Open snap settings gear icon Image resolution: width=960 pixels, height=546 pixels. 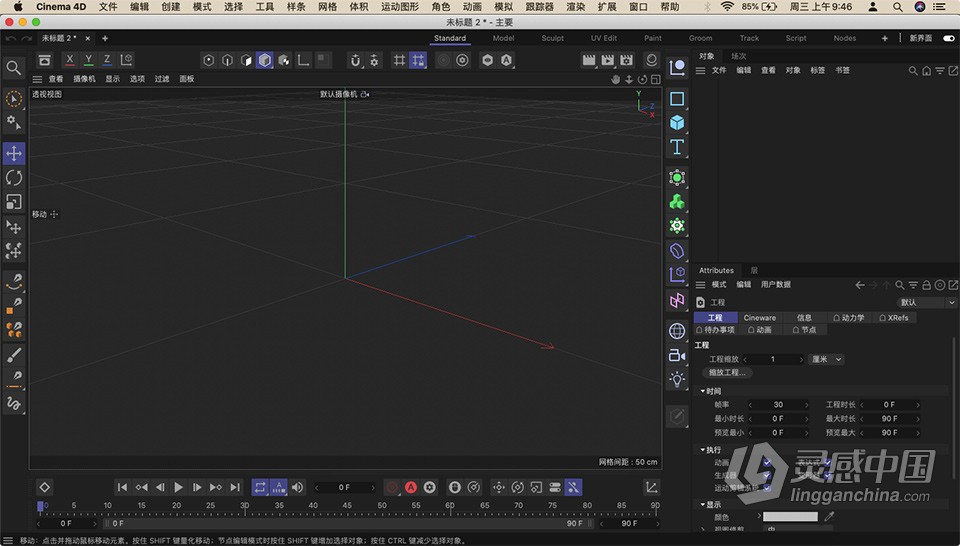[x=374, y=60]
